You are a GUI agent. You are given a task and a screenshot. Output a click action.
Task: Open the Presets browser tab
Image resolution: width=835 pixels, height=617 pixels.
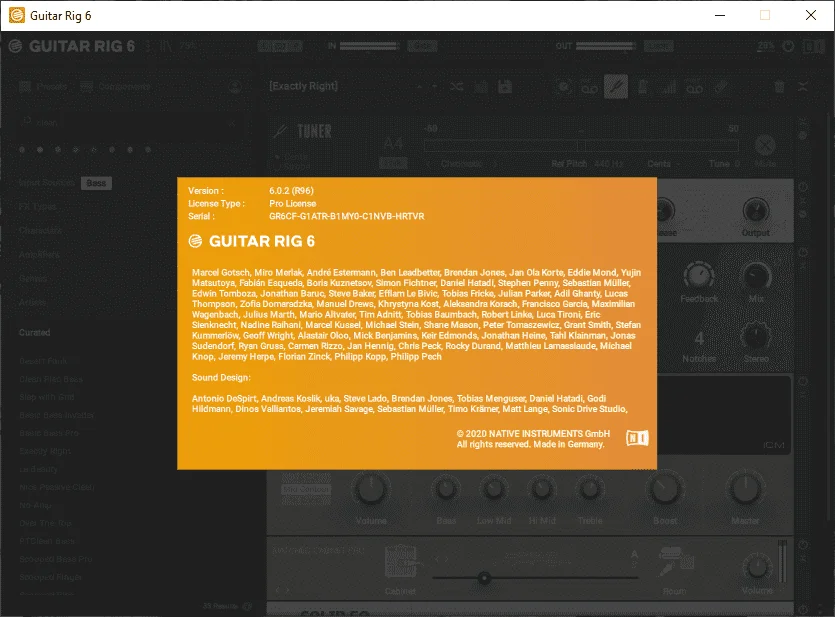43,87
